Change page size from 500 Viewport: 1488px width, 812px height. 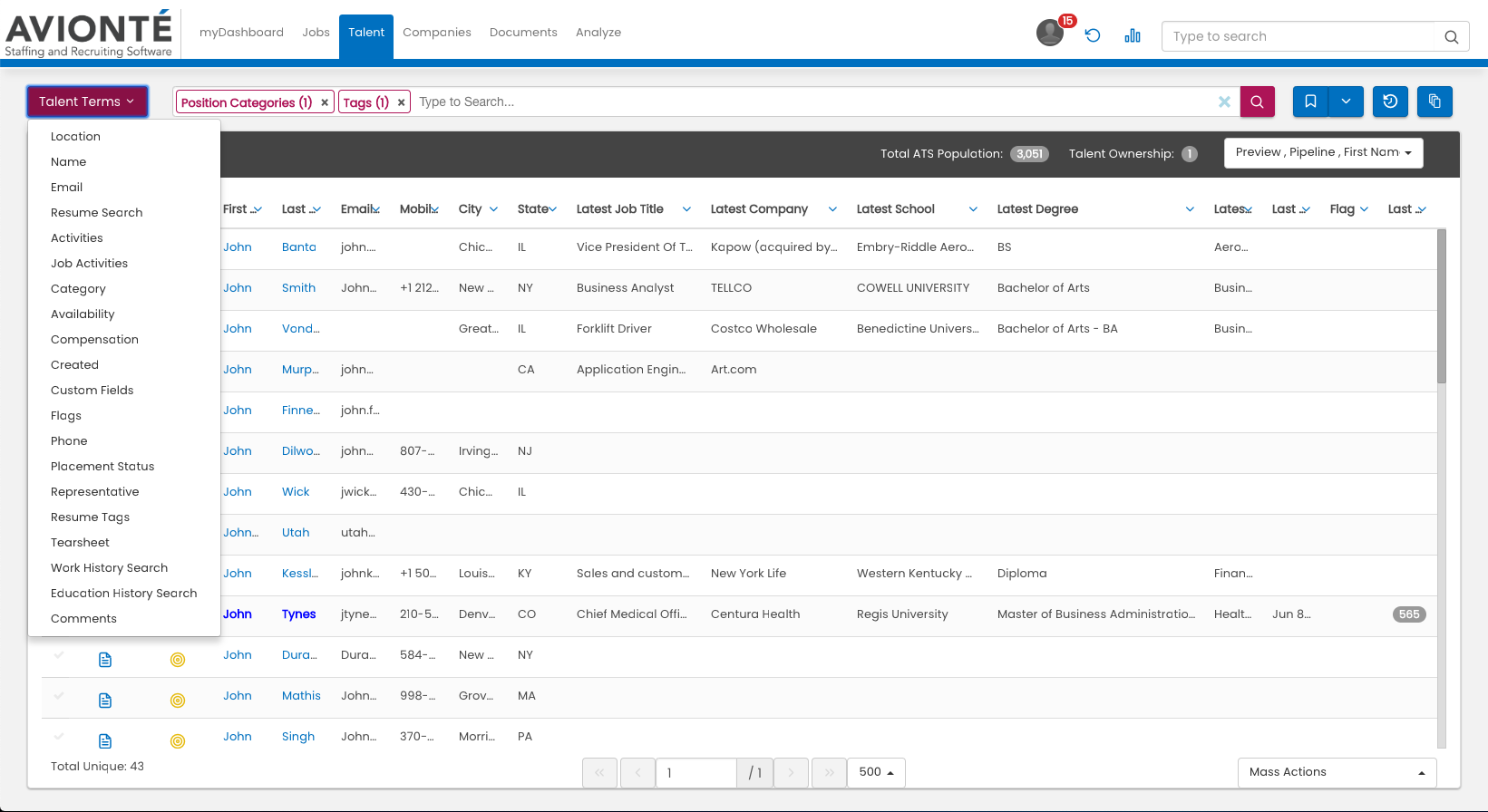click(x=876, y=773)
